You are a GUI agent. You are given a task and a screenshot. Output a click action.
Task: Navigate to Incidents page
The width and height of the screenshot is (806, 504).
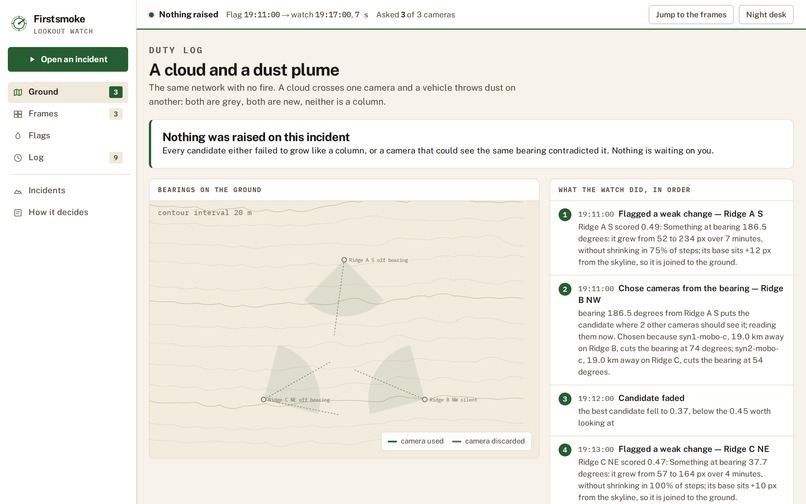coord(68,190)
